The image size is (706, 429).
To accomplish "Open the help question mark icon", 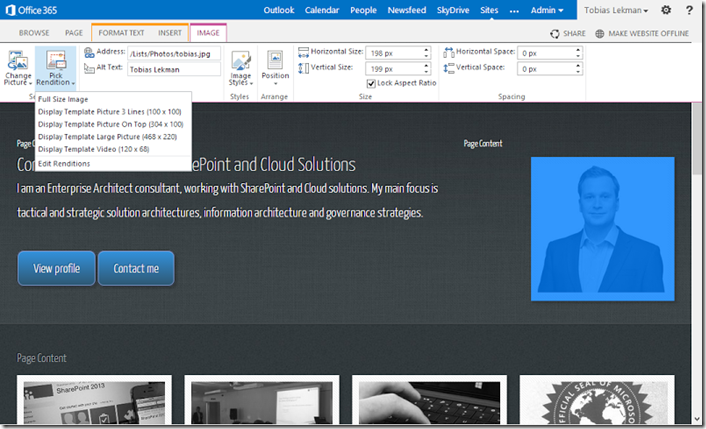I will [689, 10].
